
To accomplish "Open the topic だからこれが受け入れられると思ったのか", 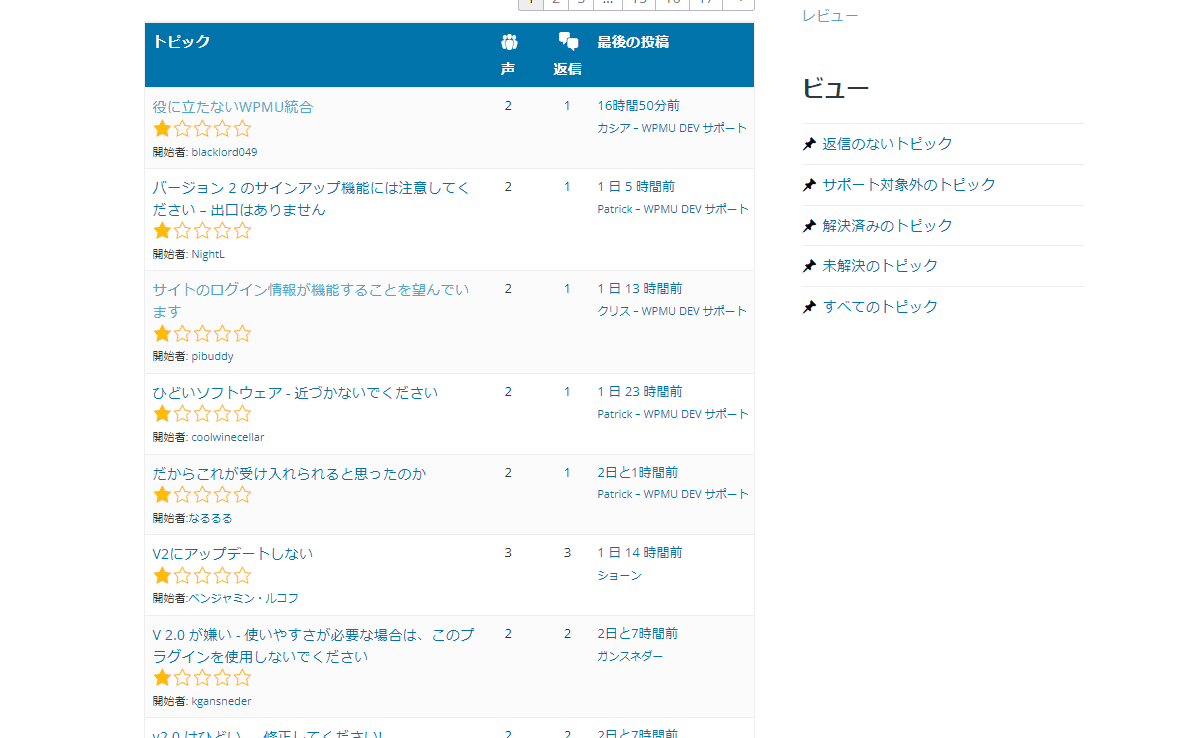I will (289, 473).
